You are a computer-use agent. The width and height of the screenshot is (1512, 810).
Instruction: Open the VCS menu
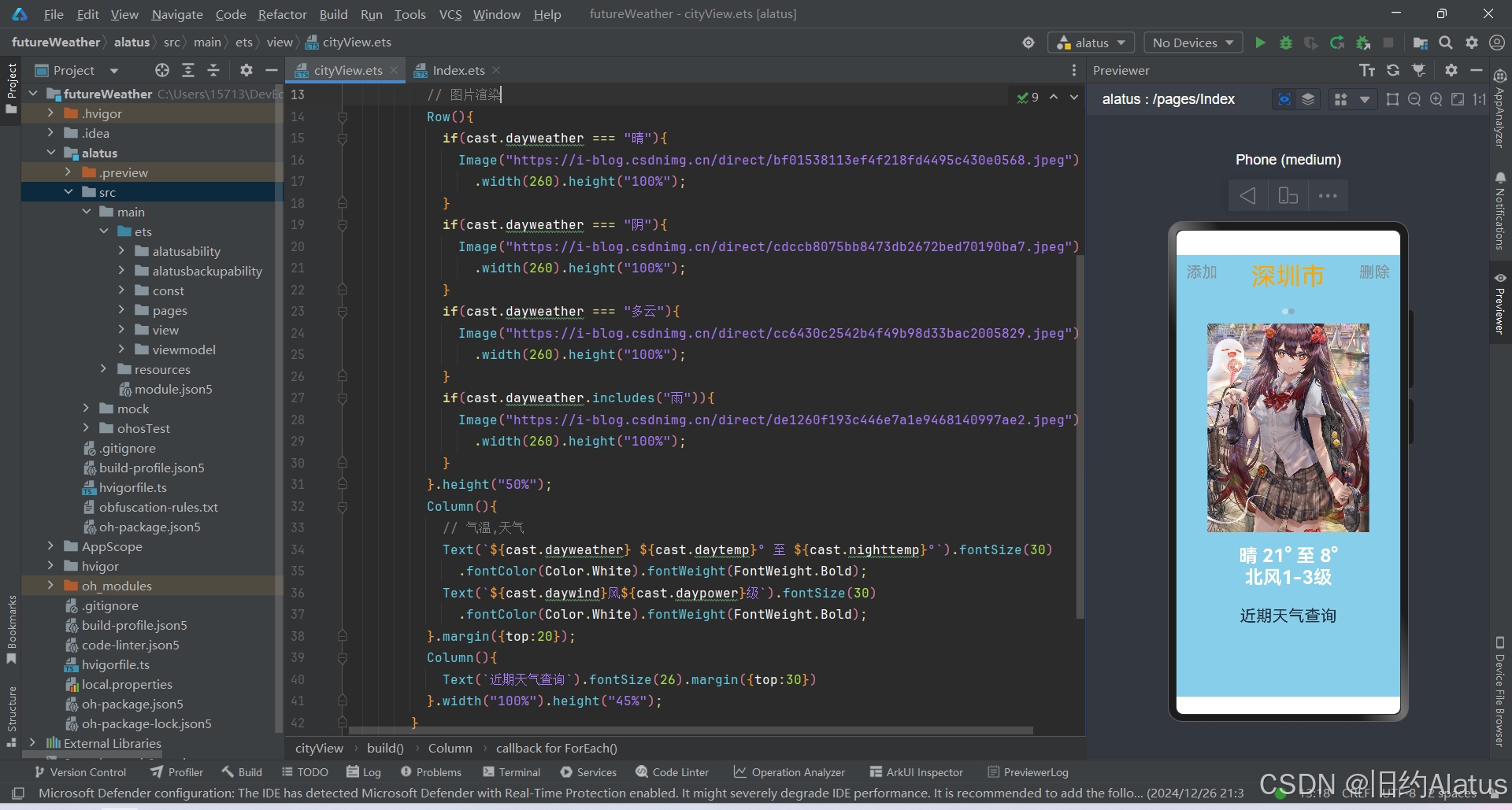coord(450,14)
